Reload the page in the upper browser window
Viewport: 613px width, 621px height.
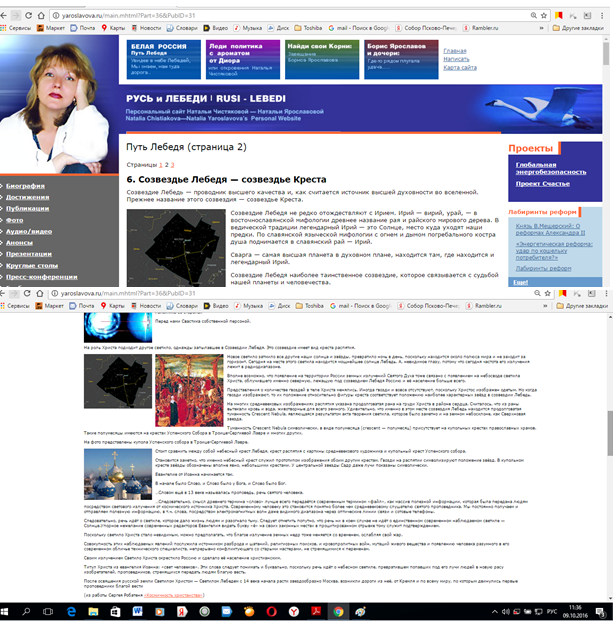pyautogui.click(x=28, y=15)
